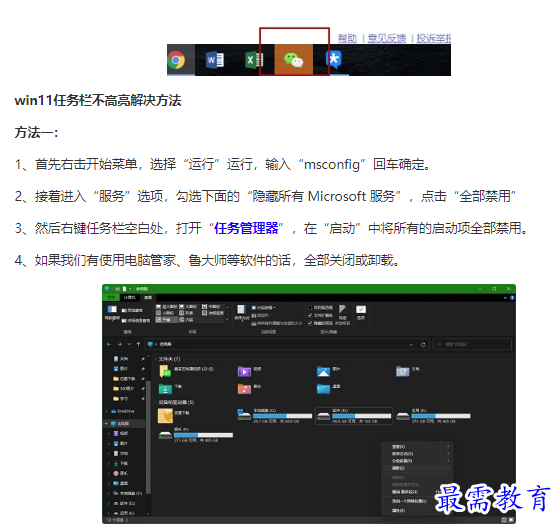Click the E: drive usage bar
This screenshot has width=559, height=530.
tap(441, 416)
